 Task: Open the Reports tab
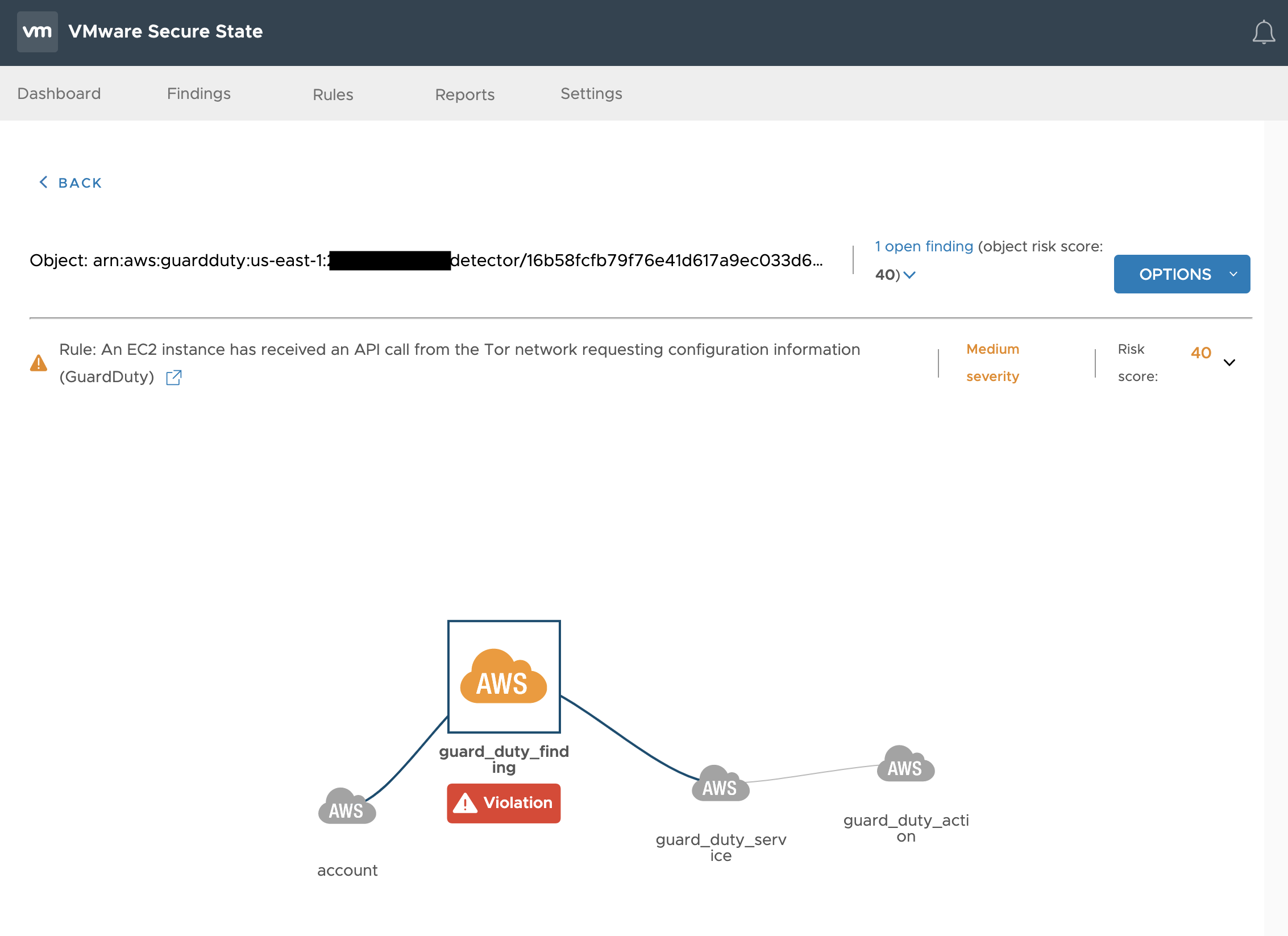click(465, 94)
